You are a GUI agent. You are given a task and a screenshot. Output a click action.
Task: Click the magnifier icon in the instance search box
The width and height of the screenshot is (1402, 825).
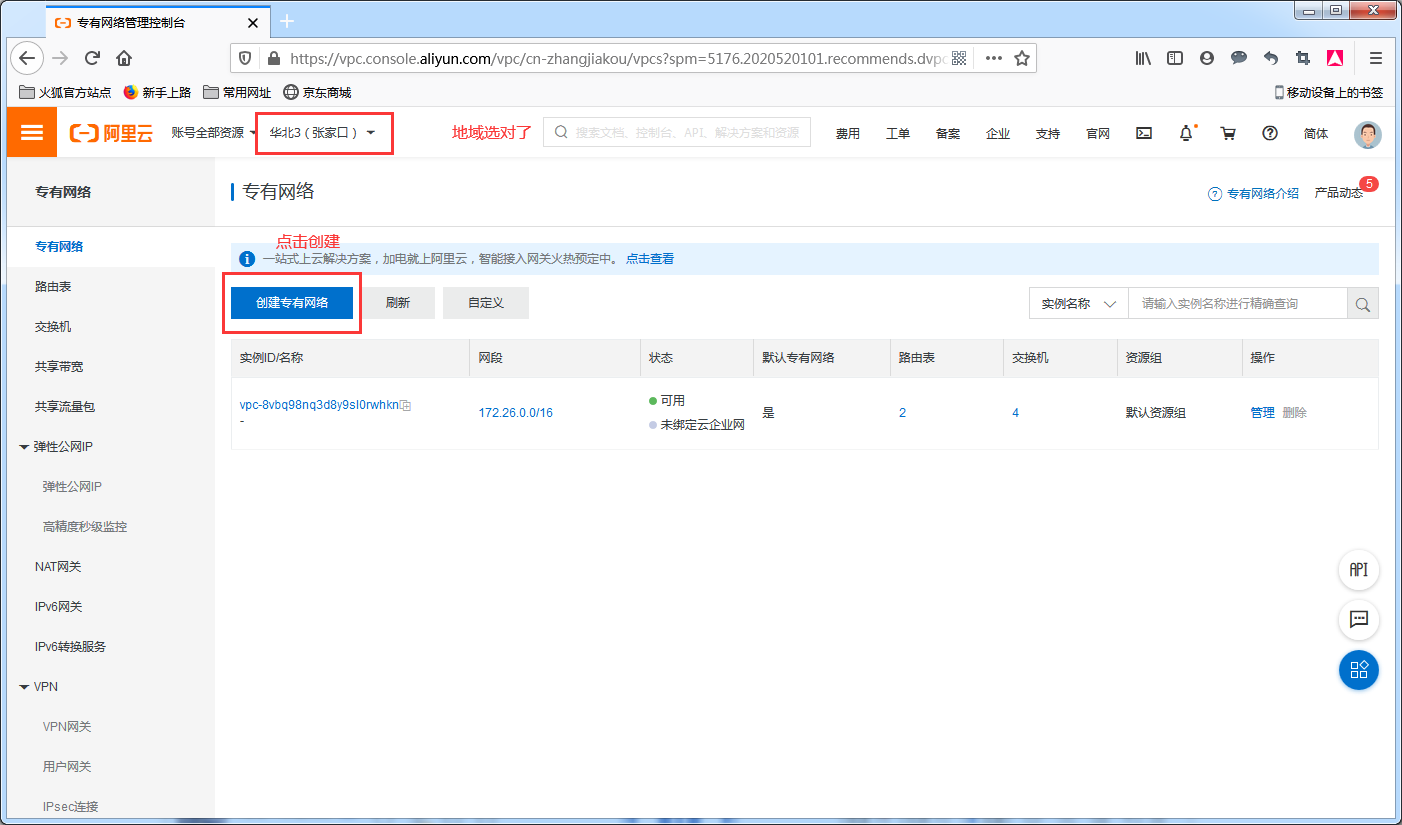[1362, 303]
